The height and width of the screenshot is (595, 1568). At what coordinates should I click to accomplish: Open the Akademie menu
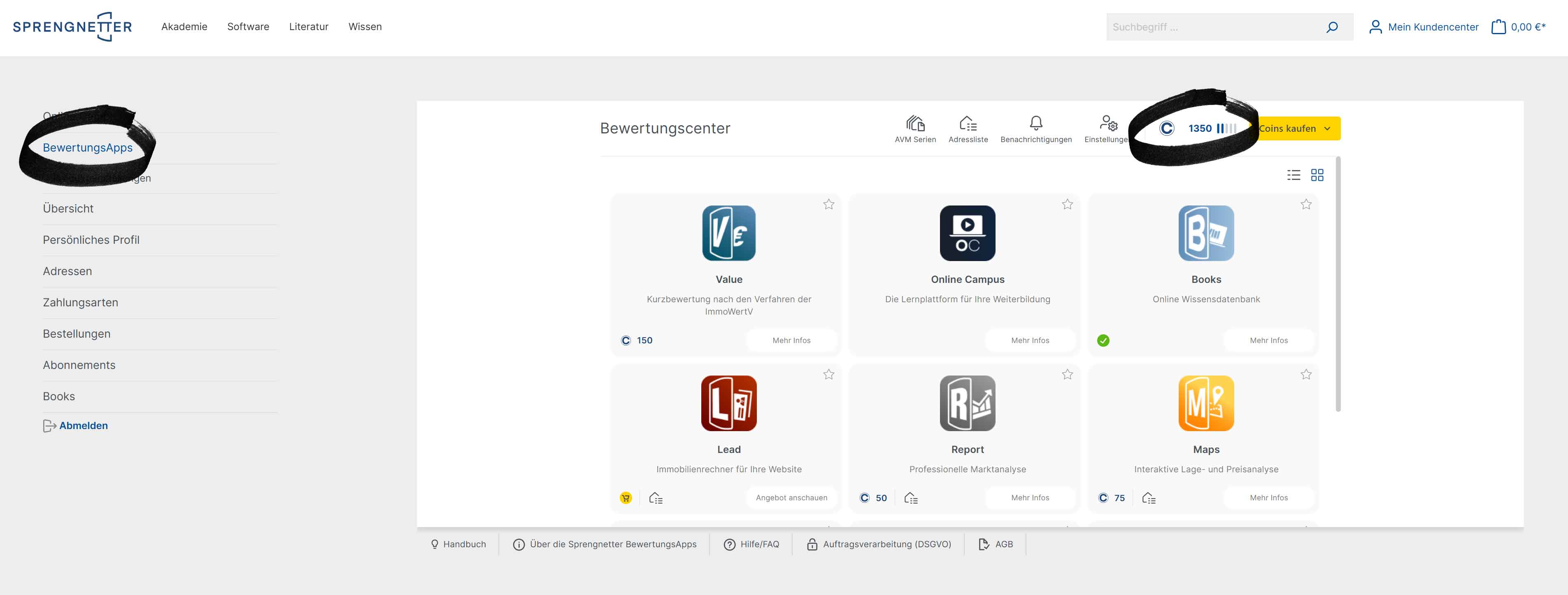tap(184, 27)
